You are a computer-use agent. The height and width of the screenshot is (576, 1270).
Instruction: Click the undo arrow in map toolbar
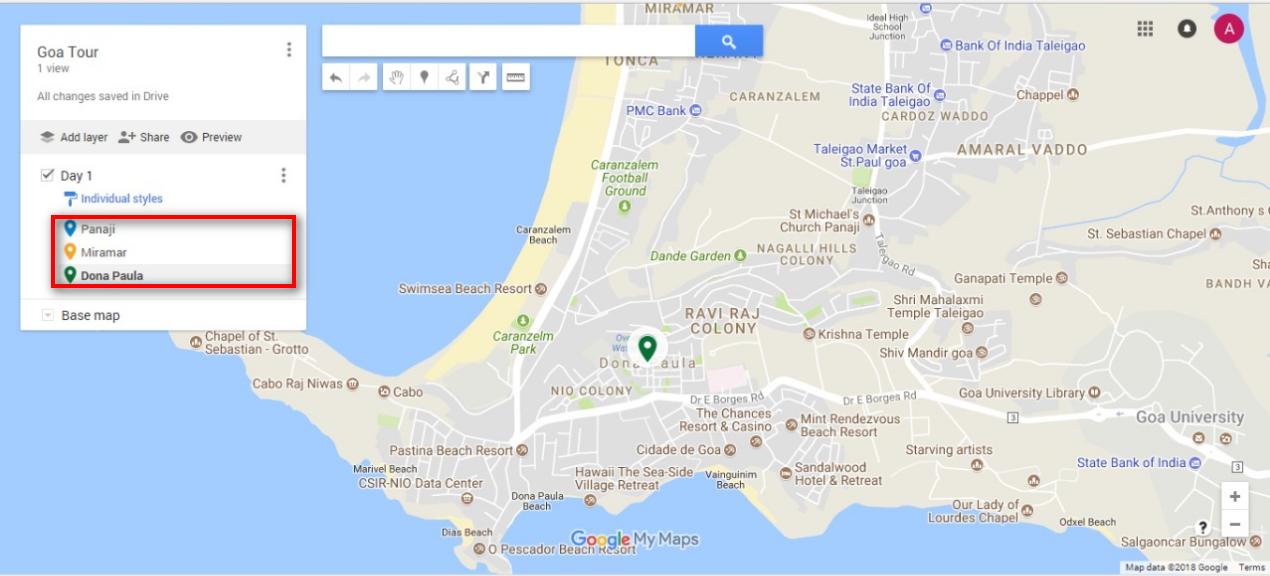[x=336, y=77]
